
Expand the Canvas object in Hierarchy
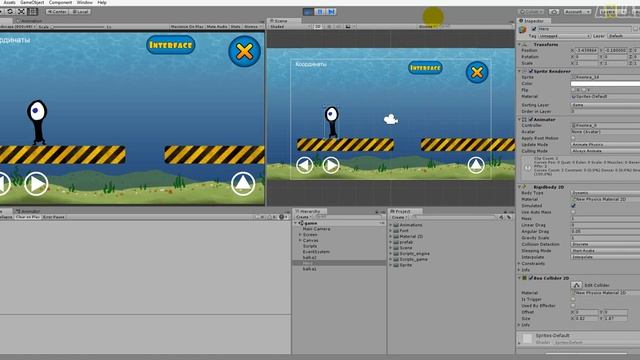click(300, 240)
